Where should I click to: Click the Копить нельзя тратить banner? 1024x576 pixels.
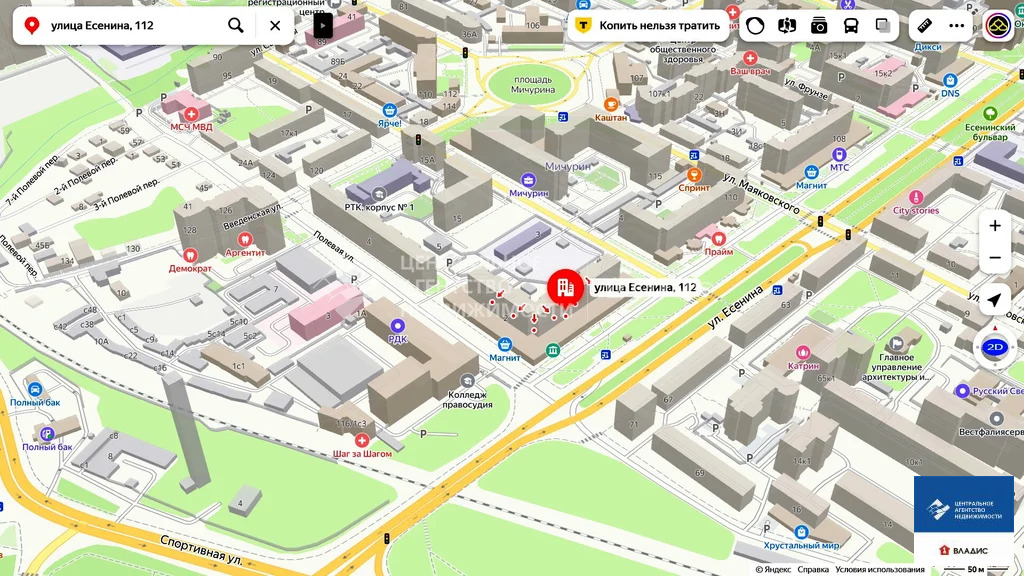pyautogui.click(x=648, y=25)
